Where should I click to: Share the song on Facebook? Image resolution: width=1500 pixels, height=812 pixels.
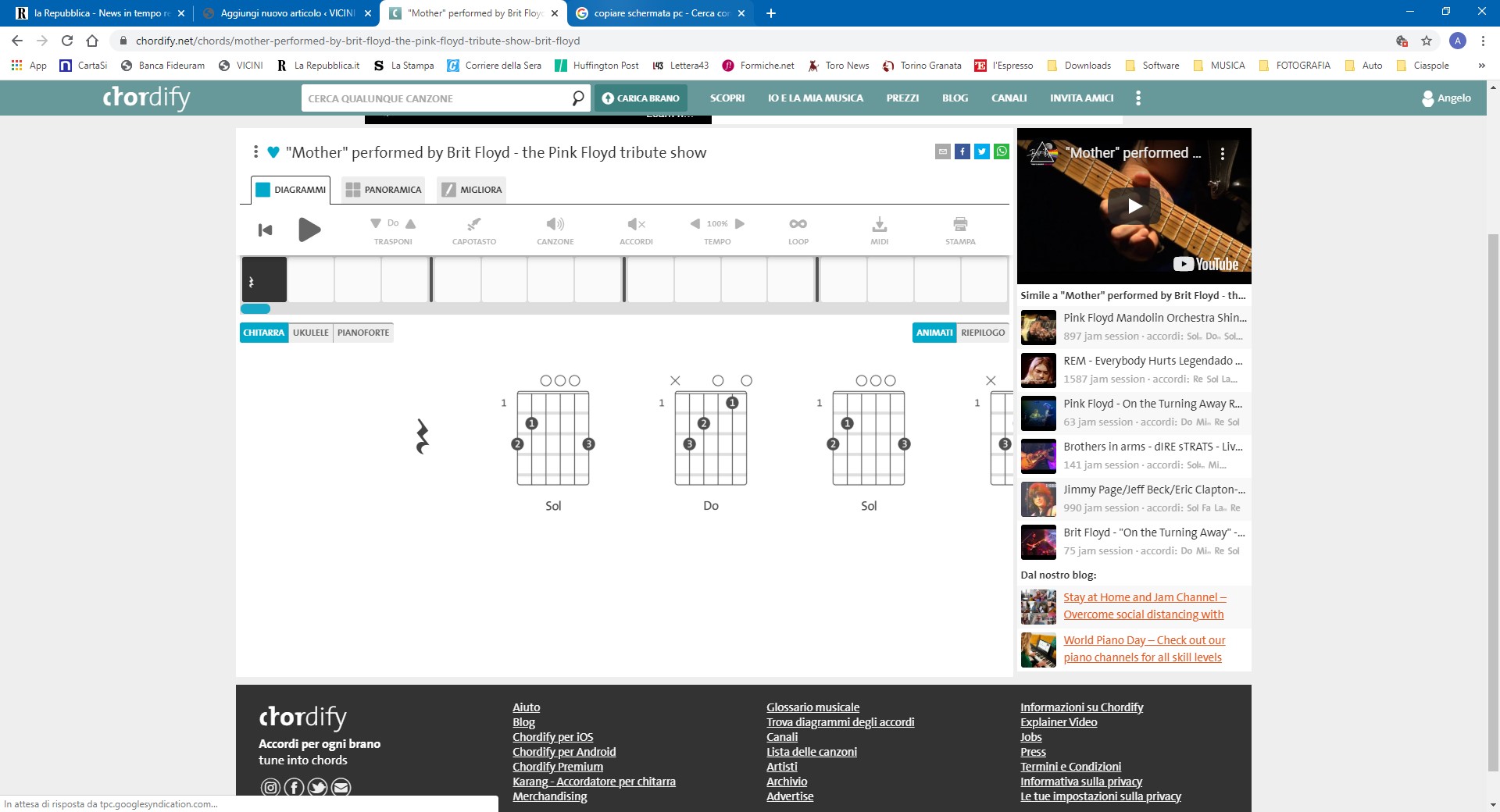[962, 151]
